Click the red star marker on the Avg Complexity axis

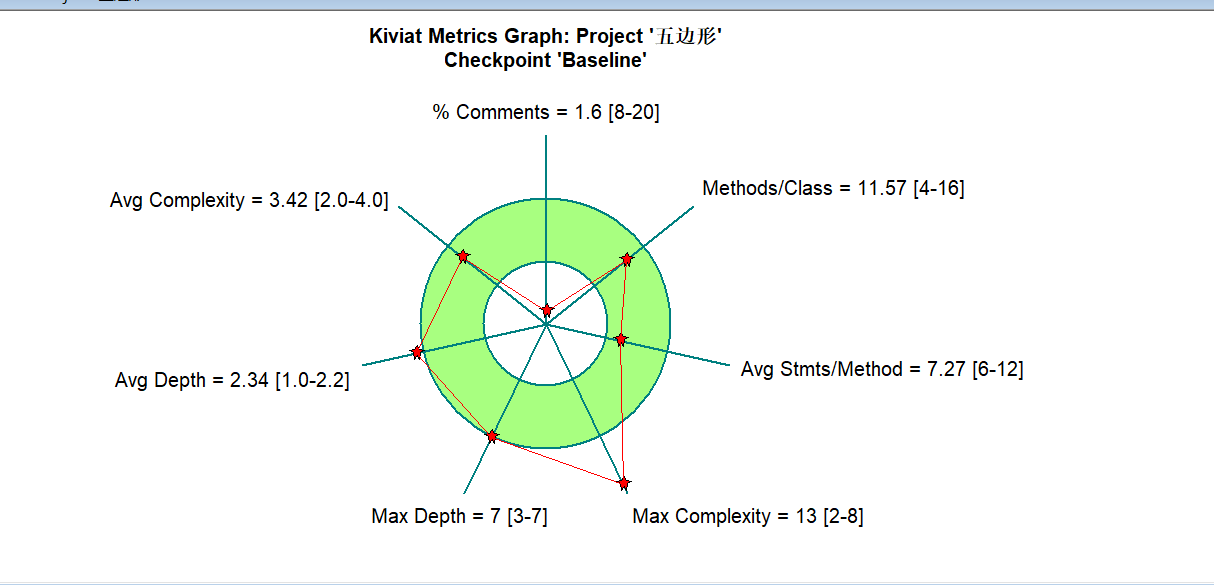(462, 257)
